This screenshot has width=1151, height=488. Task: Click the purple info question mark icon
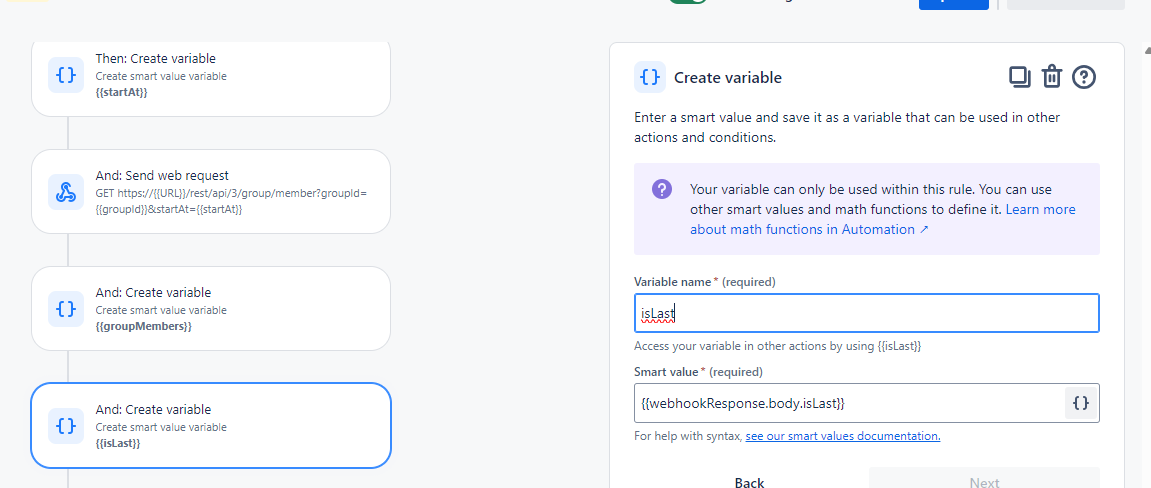pos(661,189)
